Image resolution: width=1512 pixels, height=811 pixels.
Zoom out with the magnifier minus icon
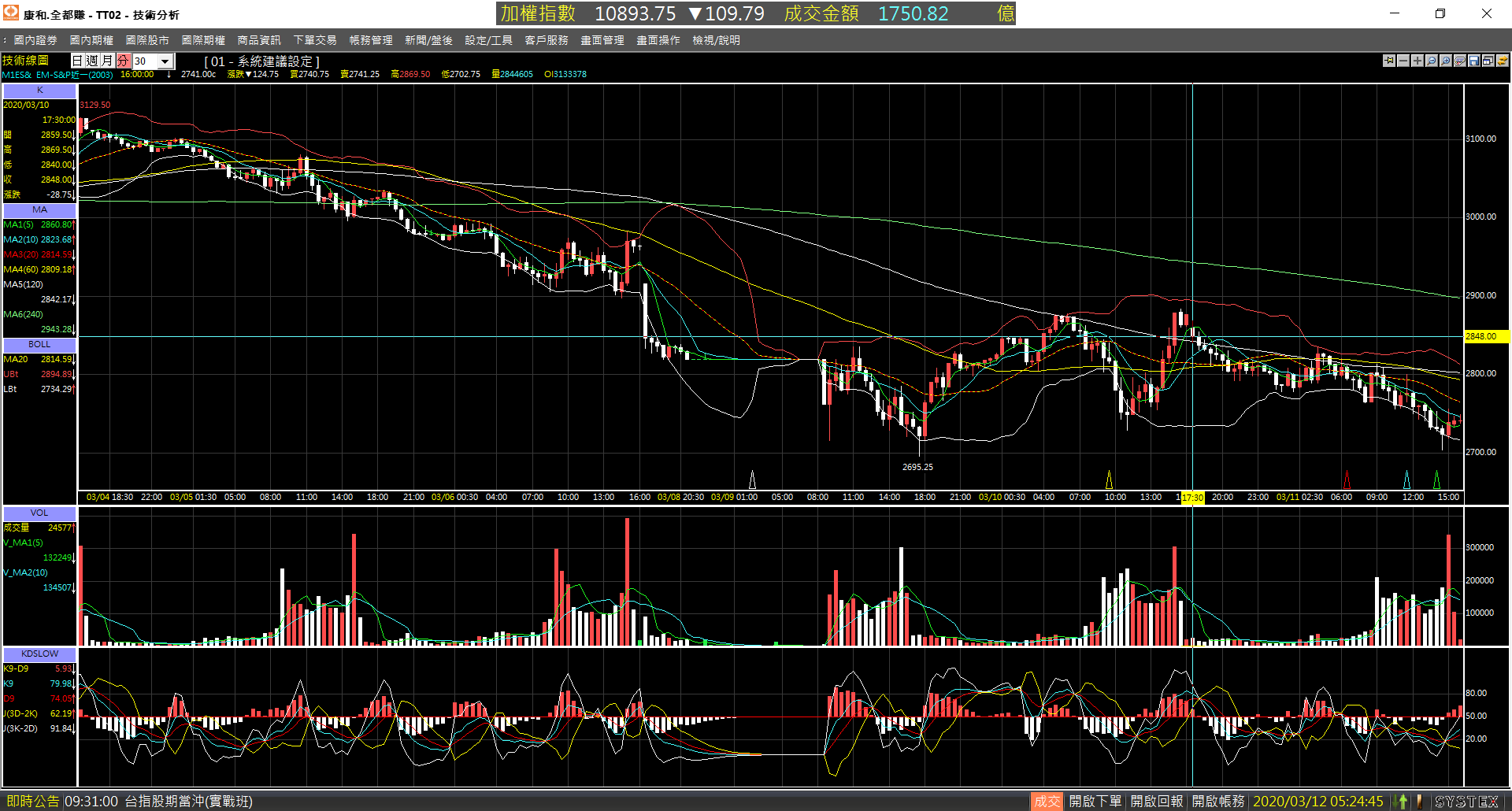[x=1432, y=61]
